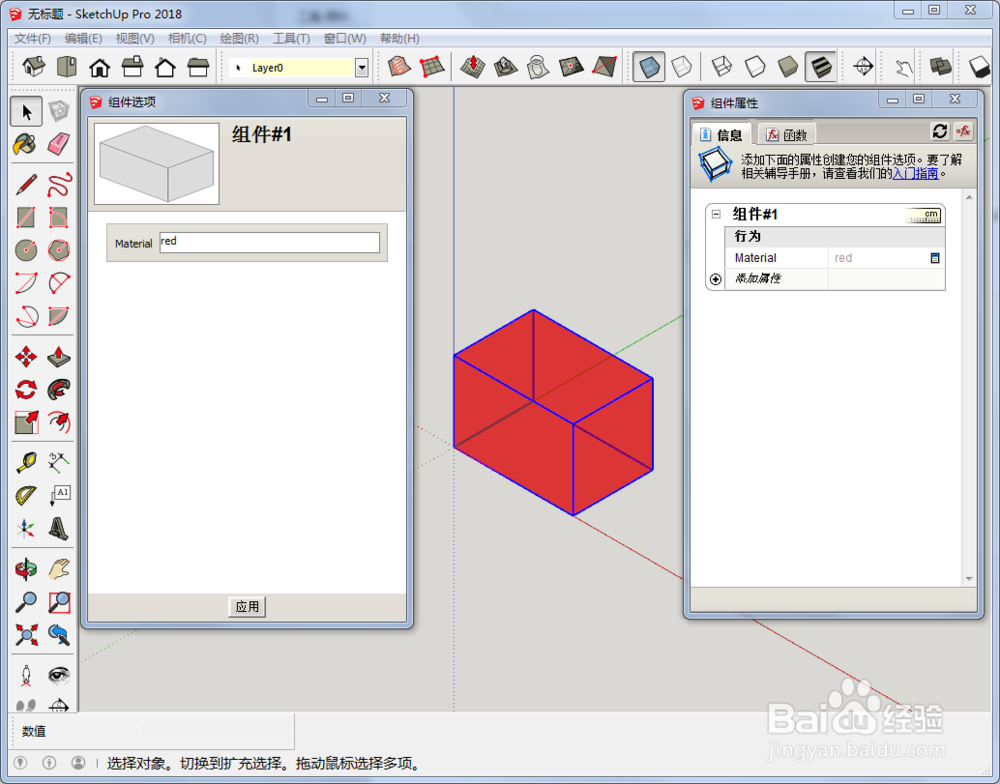Select the Tape Measure tool
The height and width of the screenshot is (784, 1000).
point(26,462)
